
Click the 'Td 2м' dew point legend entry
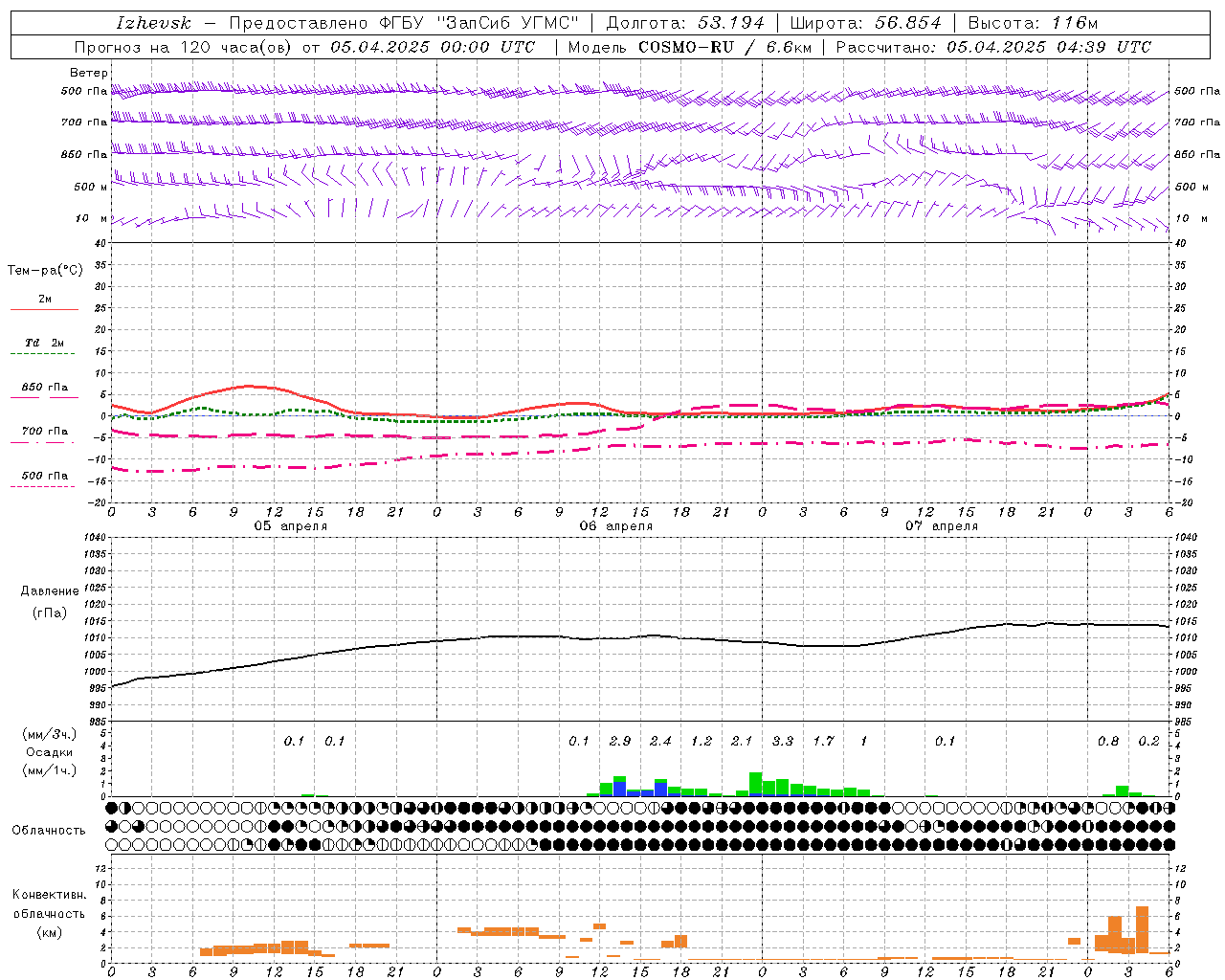[44, 343]
